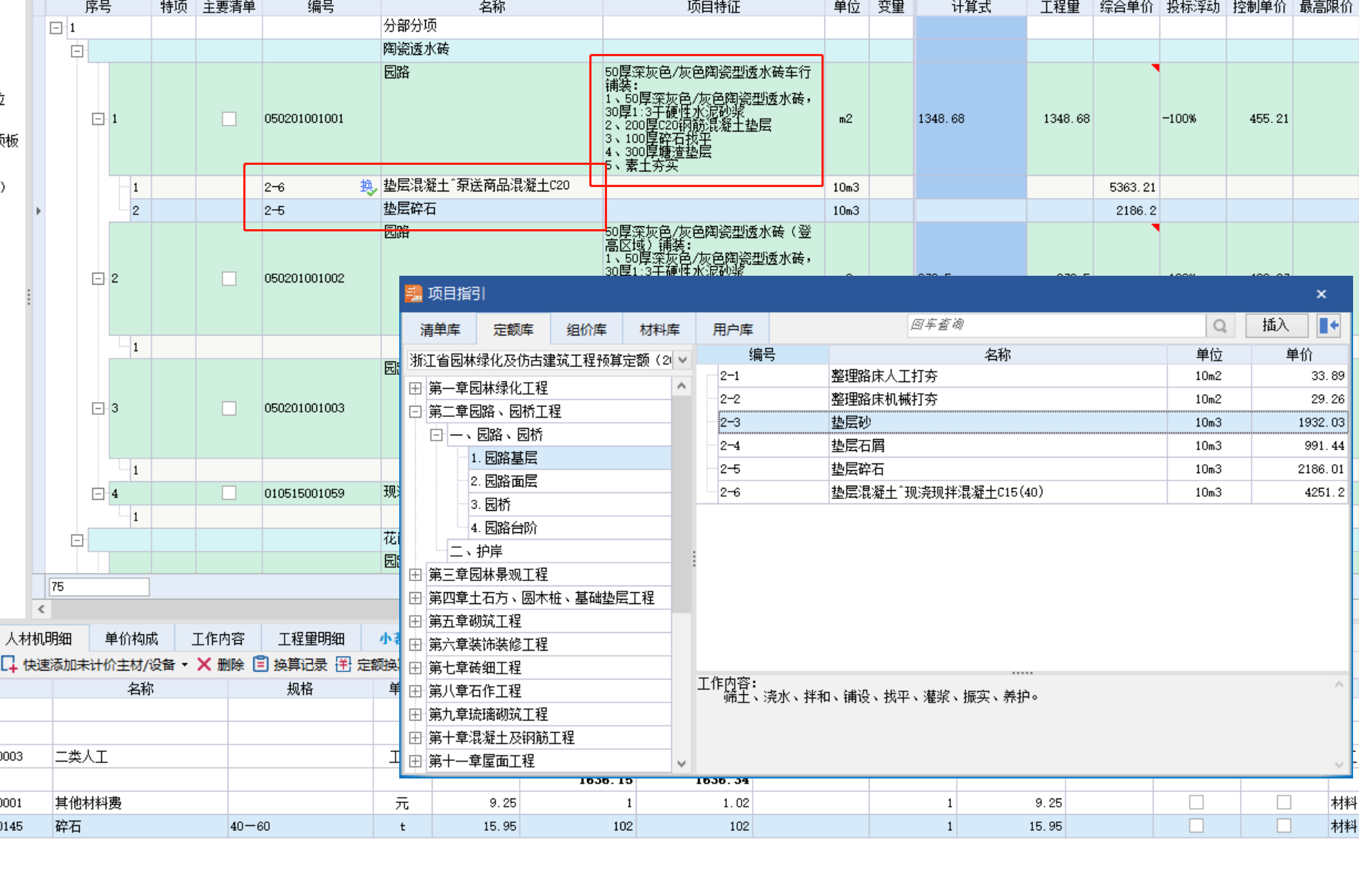
Task: Expand 第一章园林绿化工程 node
Action: pyautogui.click(x=416, y=388)
